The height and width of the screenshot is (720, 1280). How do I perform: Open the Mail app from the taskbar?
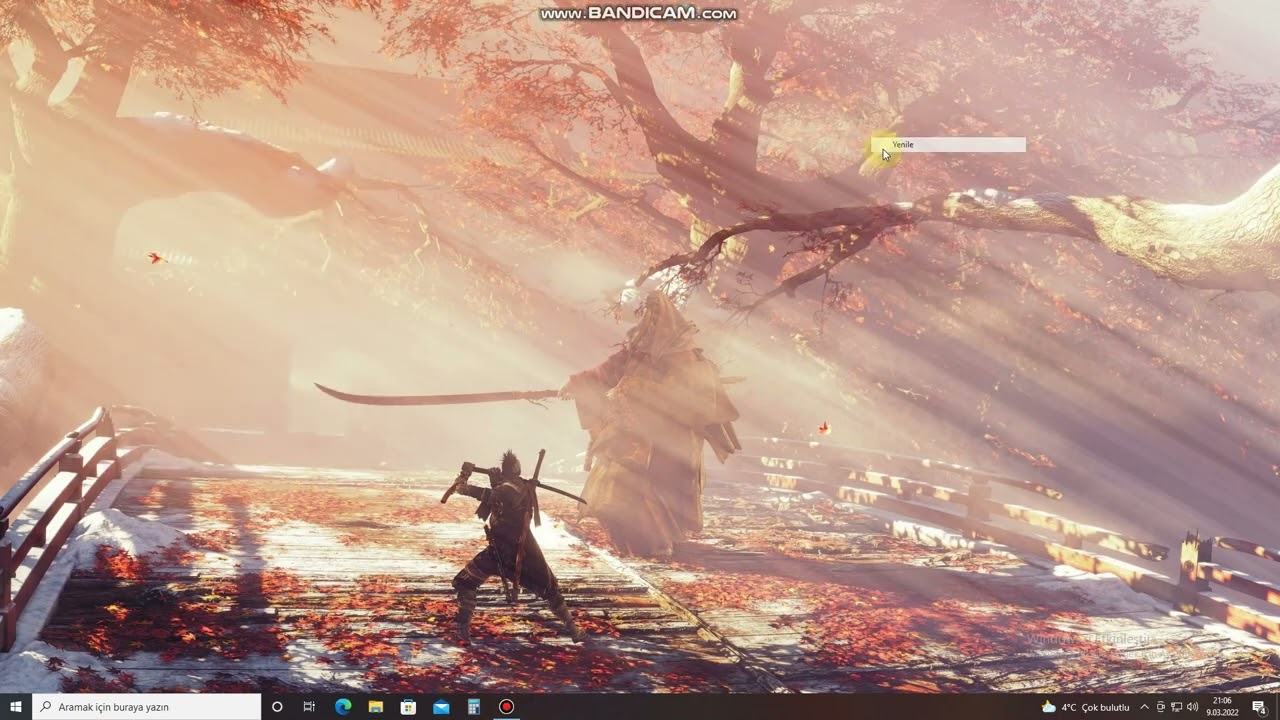coord(441,707)
